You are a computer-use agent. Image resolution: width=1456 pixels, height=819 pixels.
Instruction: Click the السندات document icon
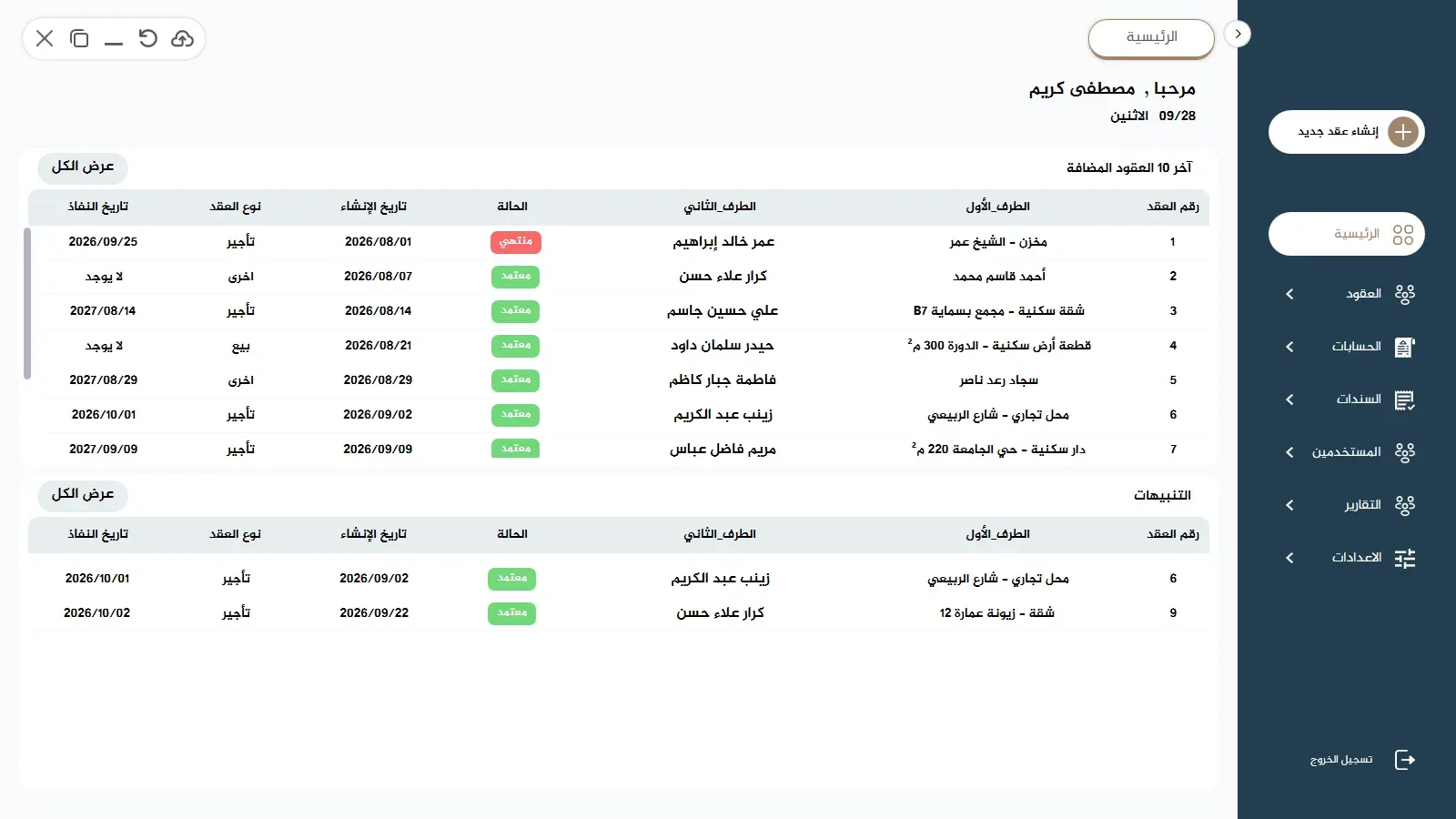tap(1404, 399)
